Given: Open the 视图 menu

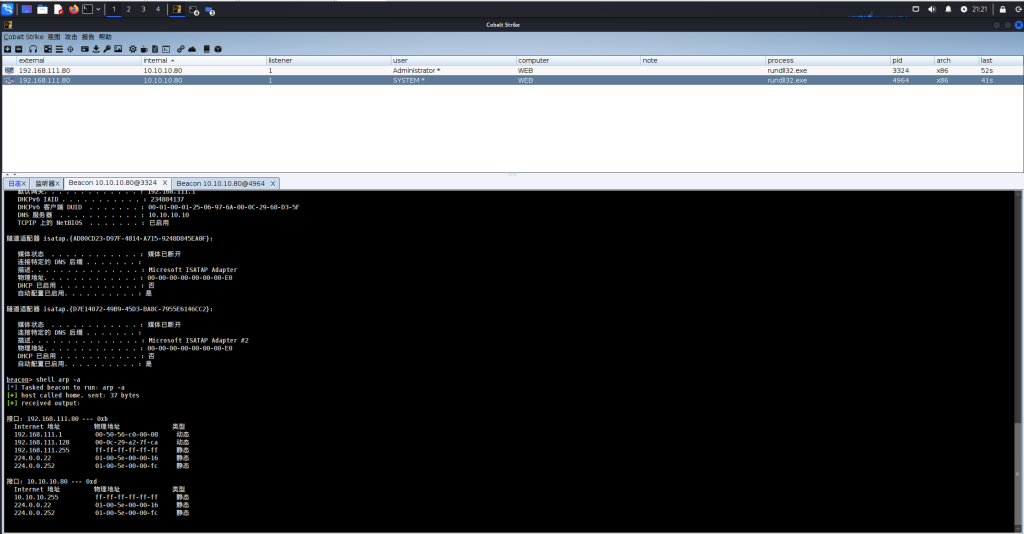Looking at the screenshot, I should [x=54, y=37].
